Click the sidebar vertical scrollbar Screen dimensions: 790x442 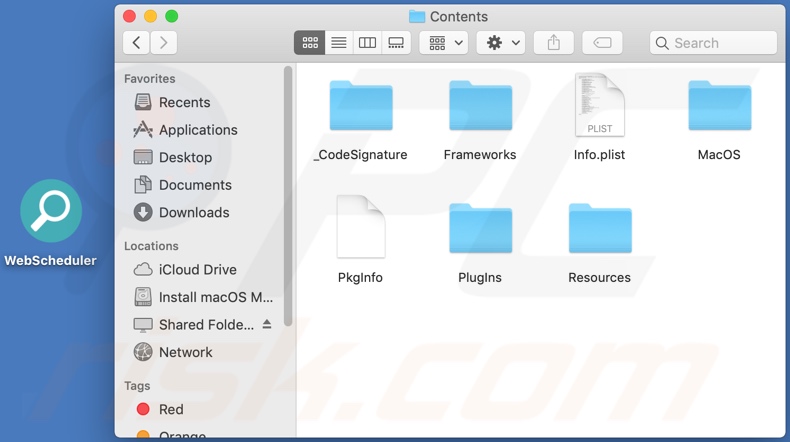(x=288, y=197)
